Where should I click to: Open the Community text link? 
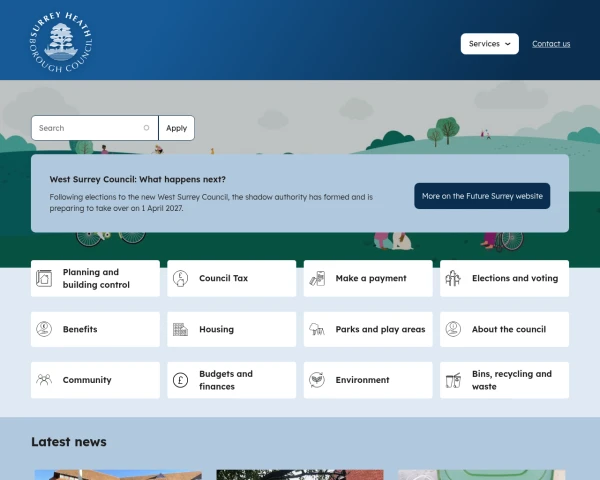[87, 380]
